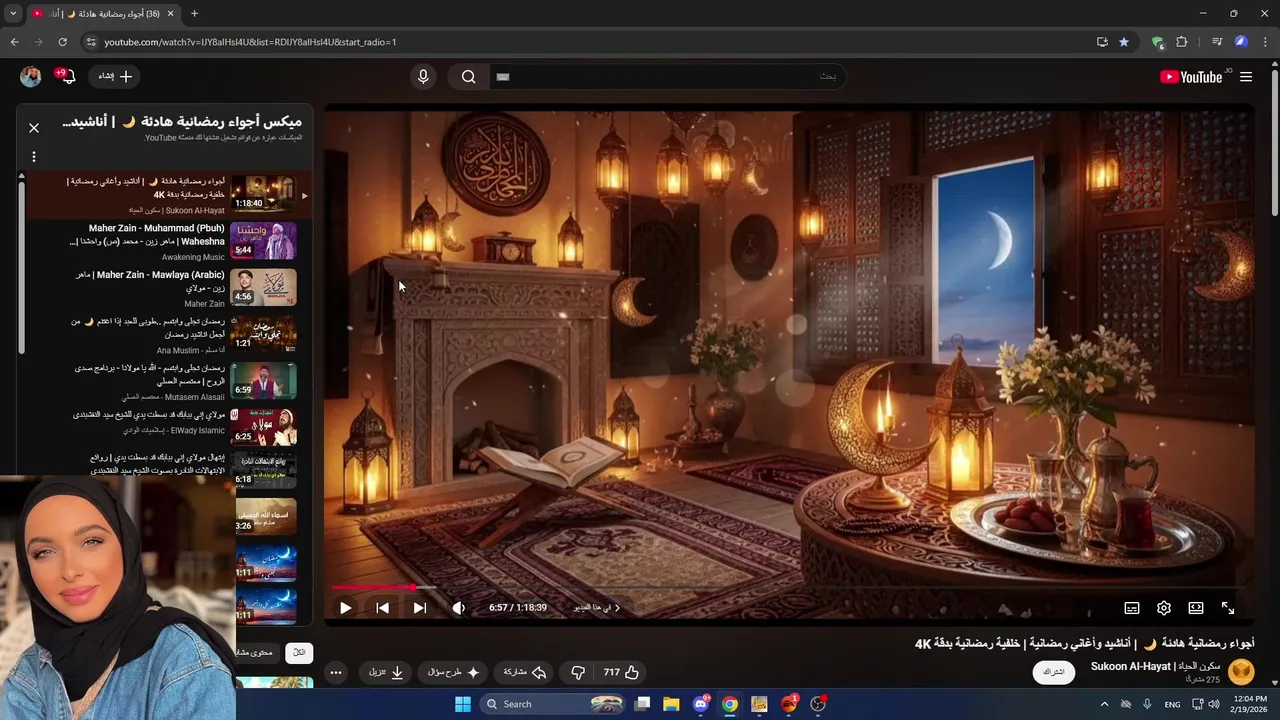The width and height of the screenshot is (1280, 720).
Task: Open File Explorer from the taskbar
Action: [x=671, y=704]
